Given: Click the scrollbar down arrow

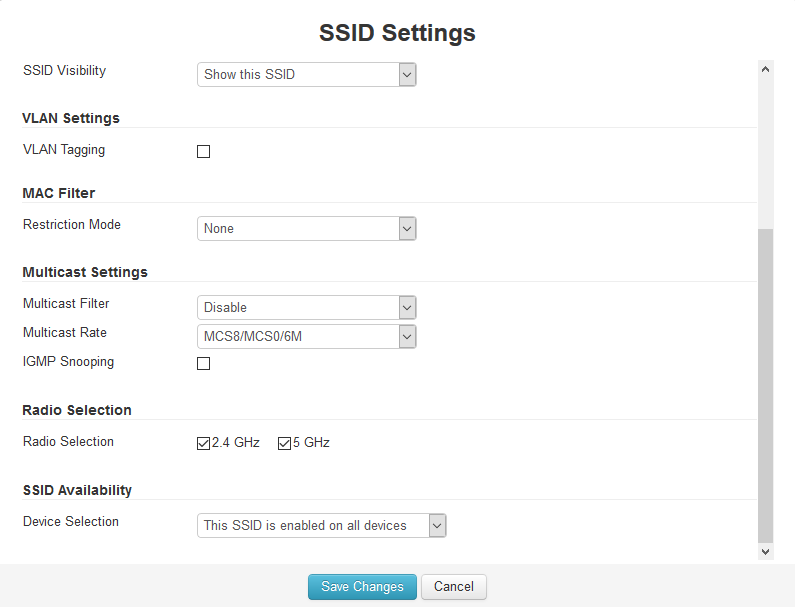Looking at the screenshot, I should 766,552.
